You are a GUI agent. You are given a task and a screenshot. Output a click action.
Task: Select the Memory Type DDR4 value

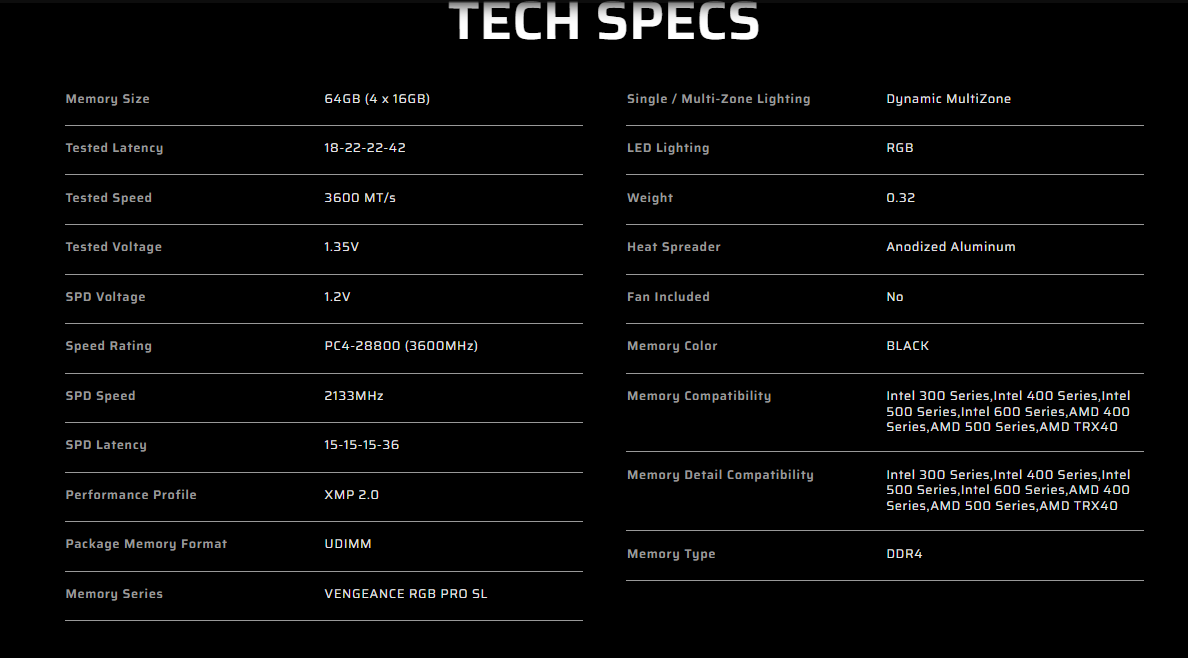[x=905, y=554]
